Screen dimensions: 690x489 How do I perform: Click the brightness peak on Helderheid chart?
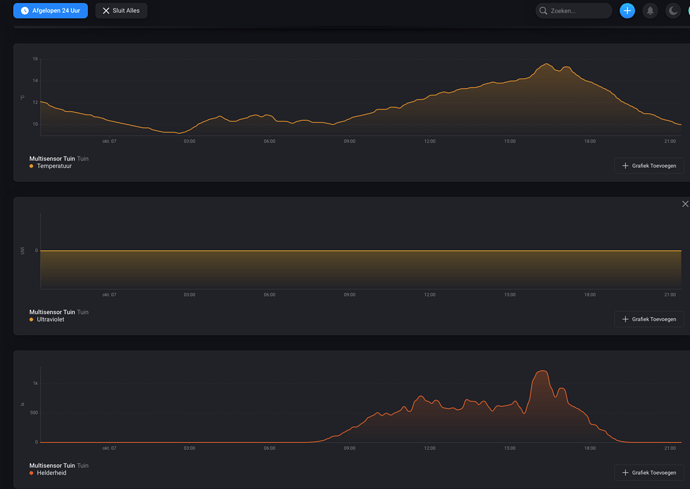pos(543,371)
